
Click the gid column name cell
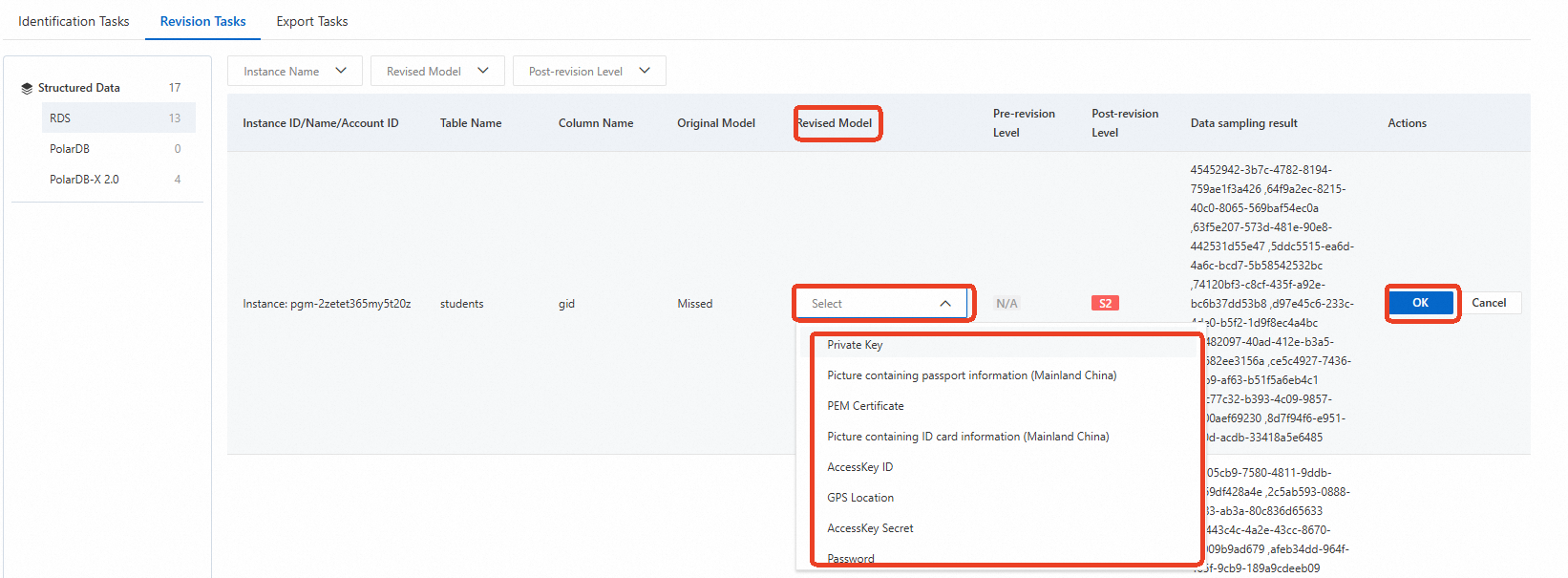pyautogui.click(x=566, y=304)
